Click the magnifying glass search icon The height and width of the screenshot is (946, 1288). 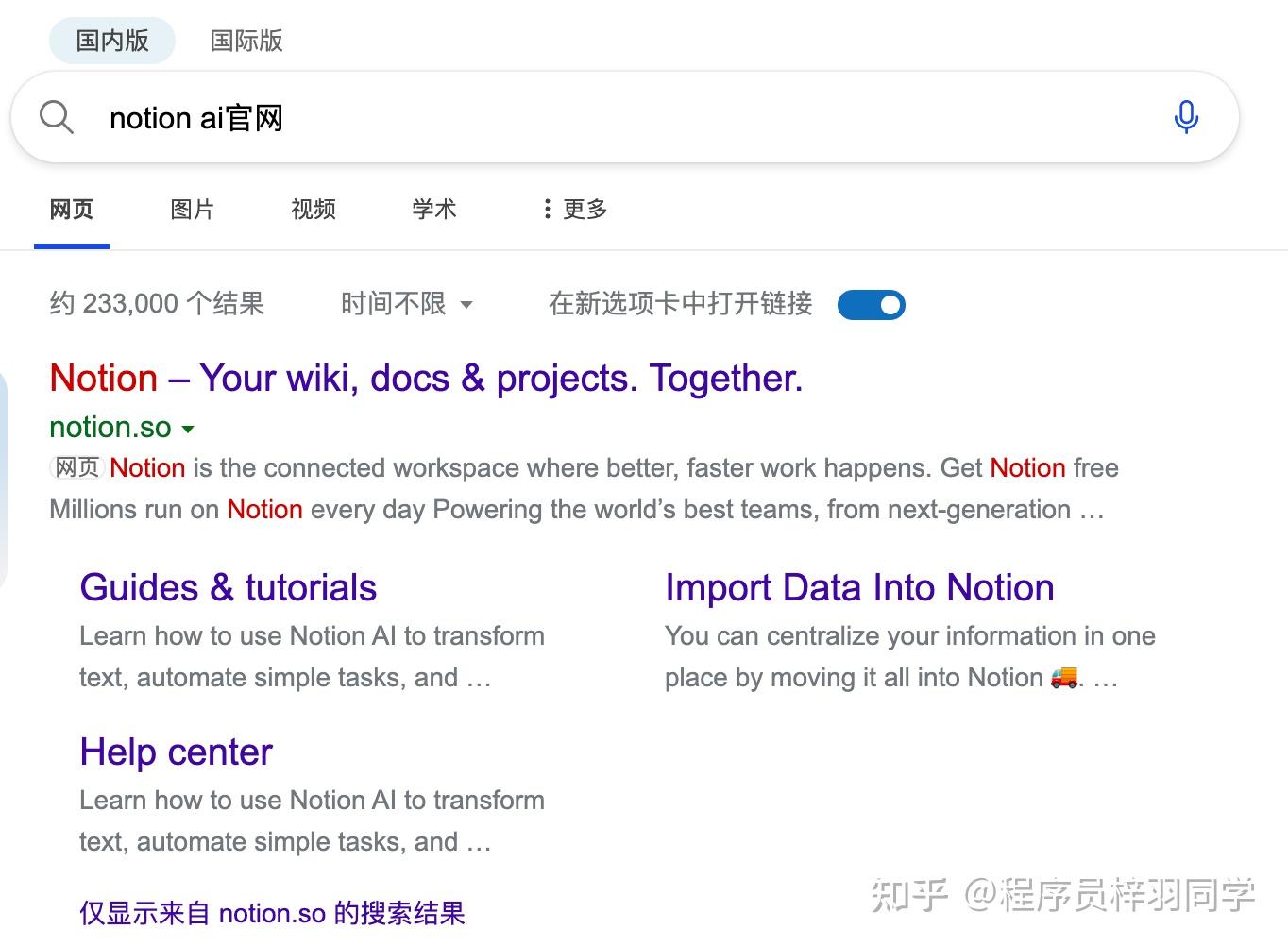click(56, 116)
